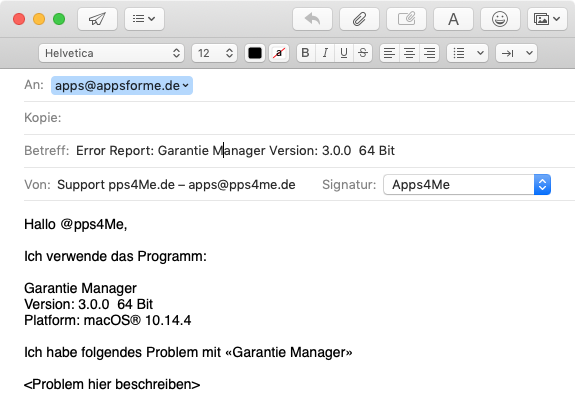Open the apps@appsforme.de recipient token menu

tap(122, 85)
